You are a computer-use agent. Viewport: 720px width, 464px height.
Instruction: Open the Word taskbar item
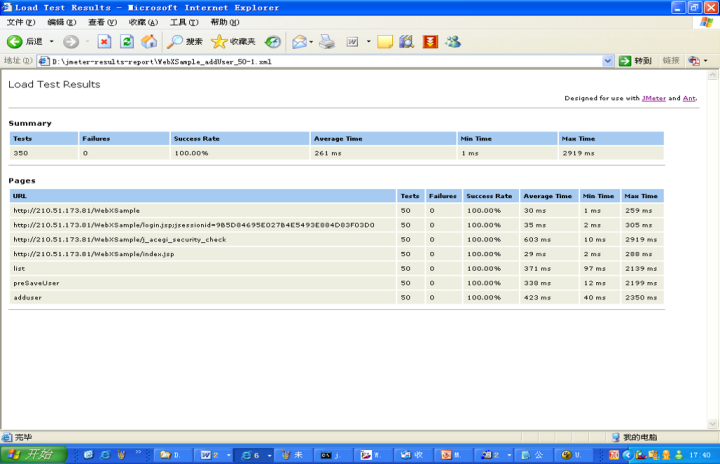click(210, 455)
